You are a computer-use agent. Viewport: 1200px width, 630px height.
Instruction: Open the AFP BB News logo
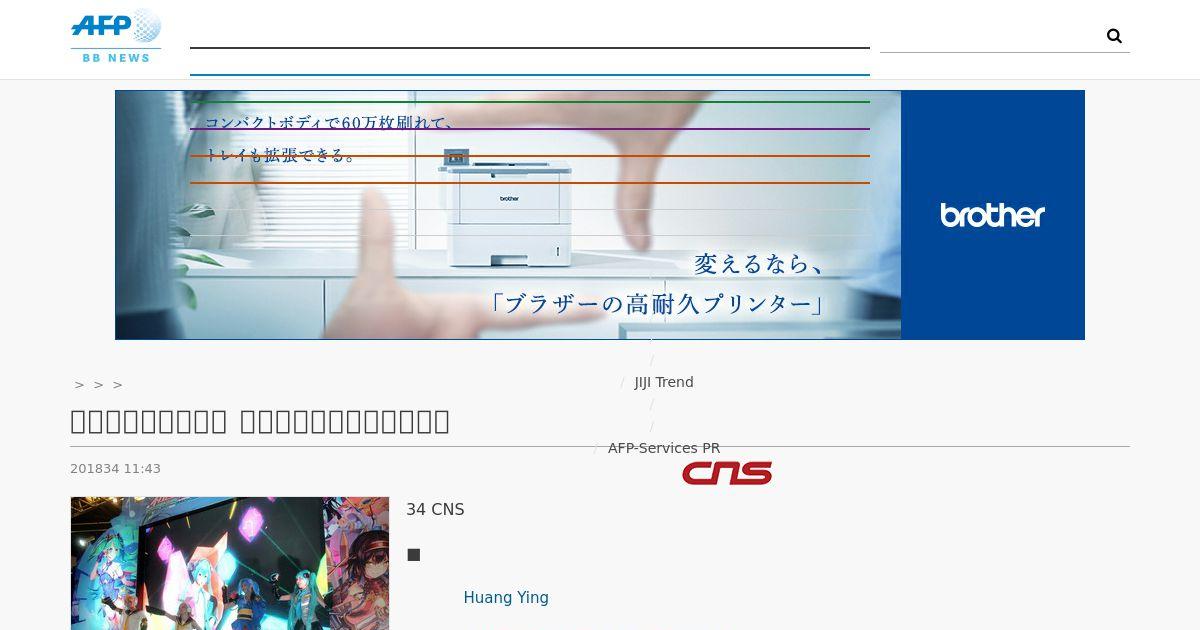116,36
